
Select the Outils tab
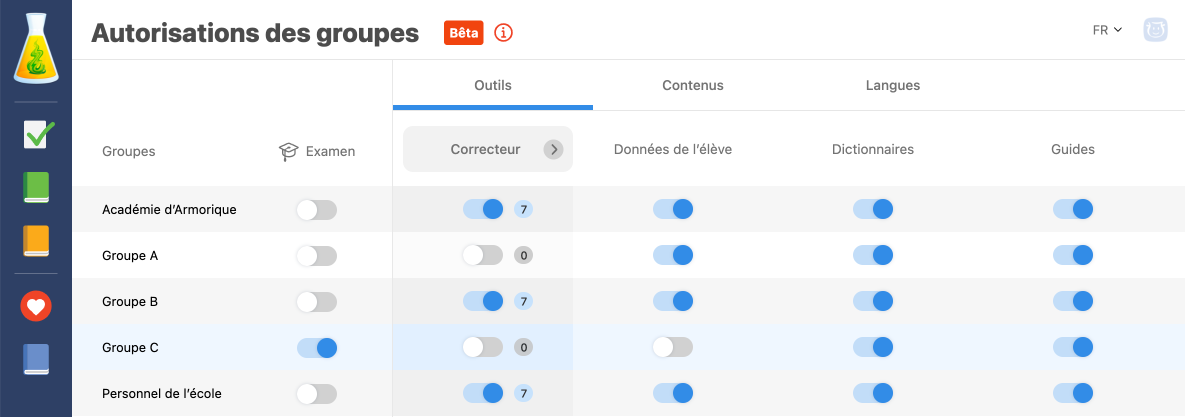click(492, 86)
